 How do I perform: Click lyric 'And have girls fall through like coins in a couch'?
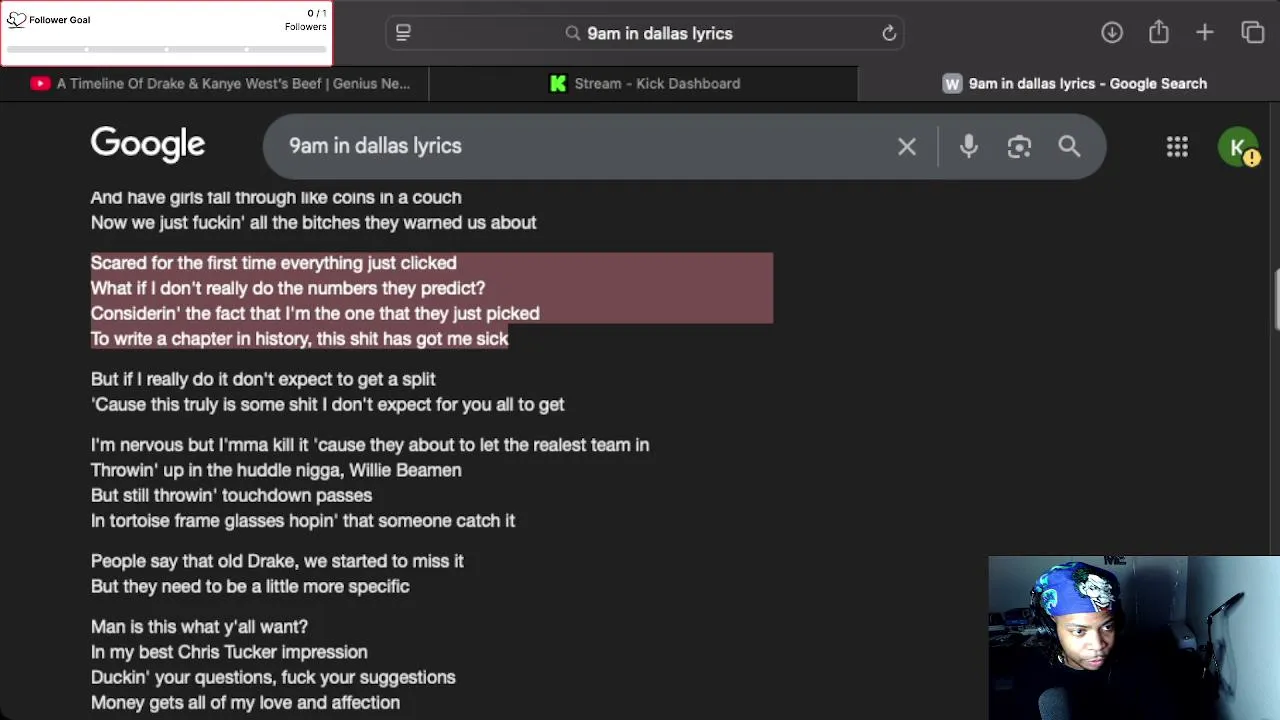click(276, 198)
